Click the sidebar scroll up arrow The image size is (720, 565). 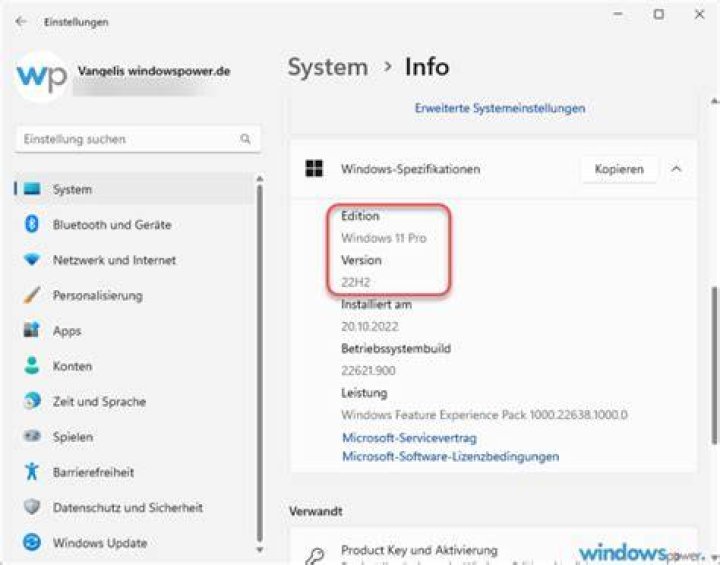pos(259,178)
